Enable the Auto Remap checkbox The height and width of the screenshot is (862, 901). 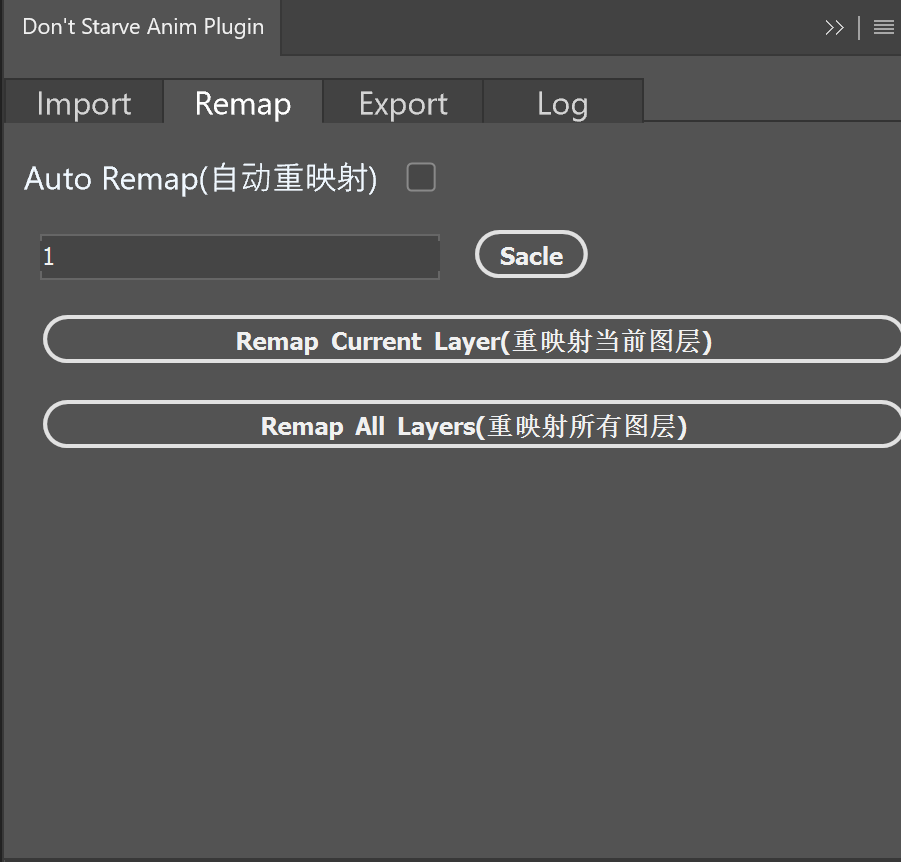pos(421,178)
